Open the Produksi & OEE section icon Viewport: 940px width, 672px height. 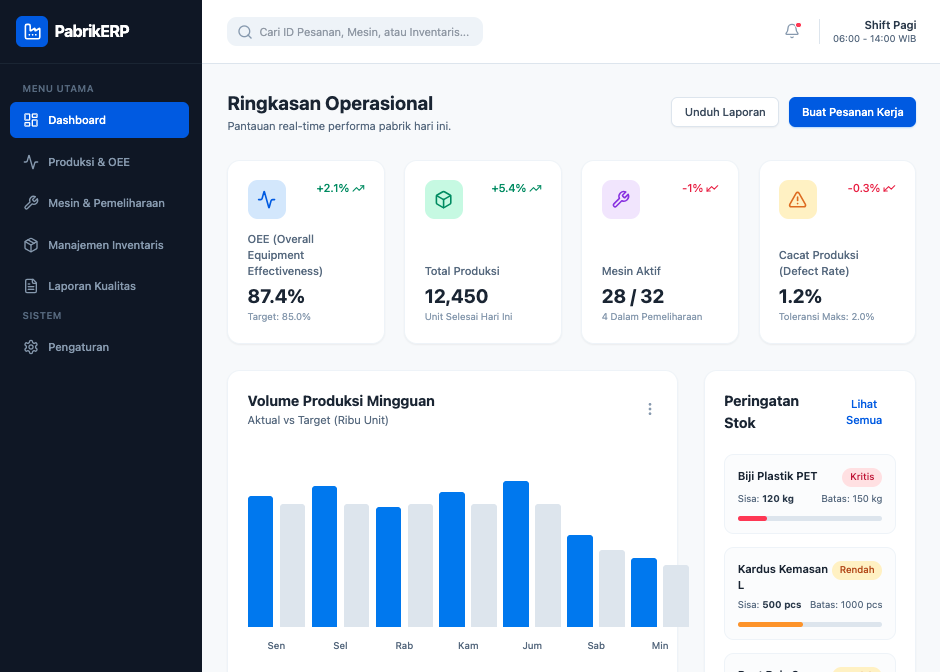pos(32,161)
